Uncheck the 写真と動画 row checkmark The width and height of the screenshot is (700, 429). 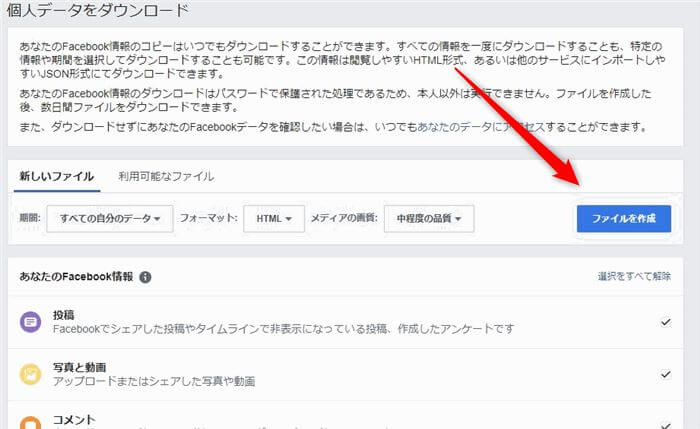[x=666, y=374]
